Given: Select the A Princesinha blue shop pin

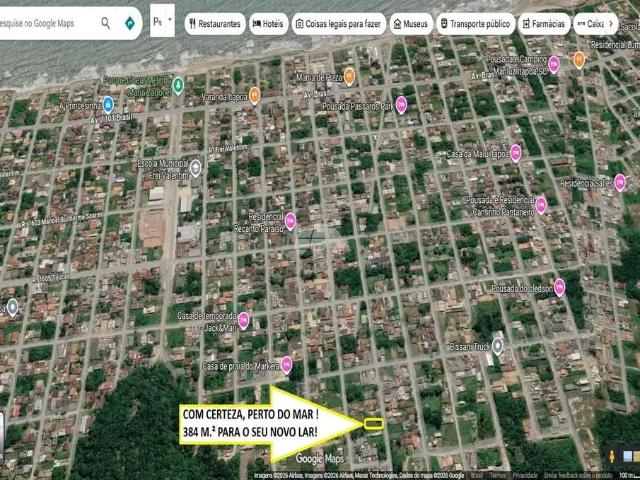Looking at the screenshot, I should (108, 105).
